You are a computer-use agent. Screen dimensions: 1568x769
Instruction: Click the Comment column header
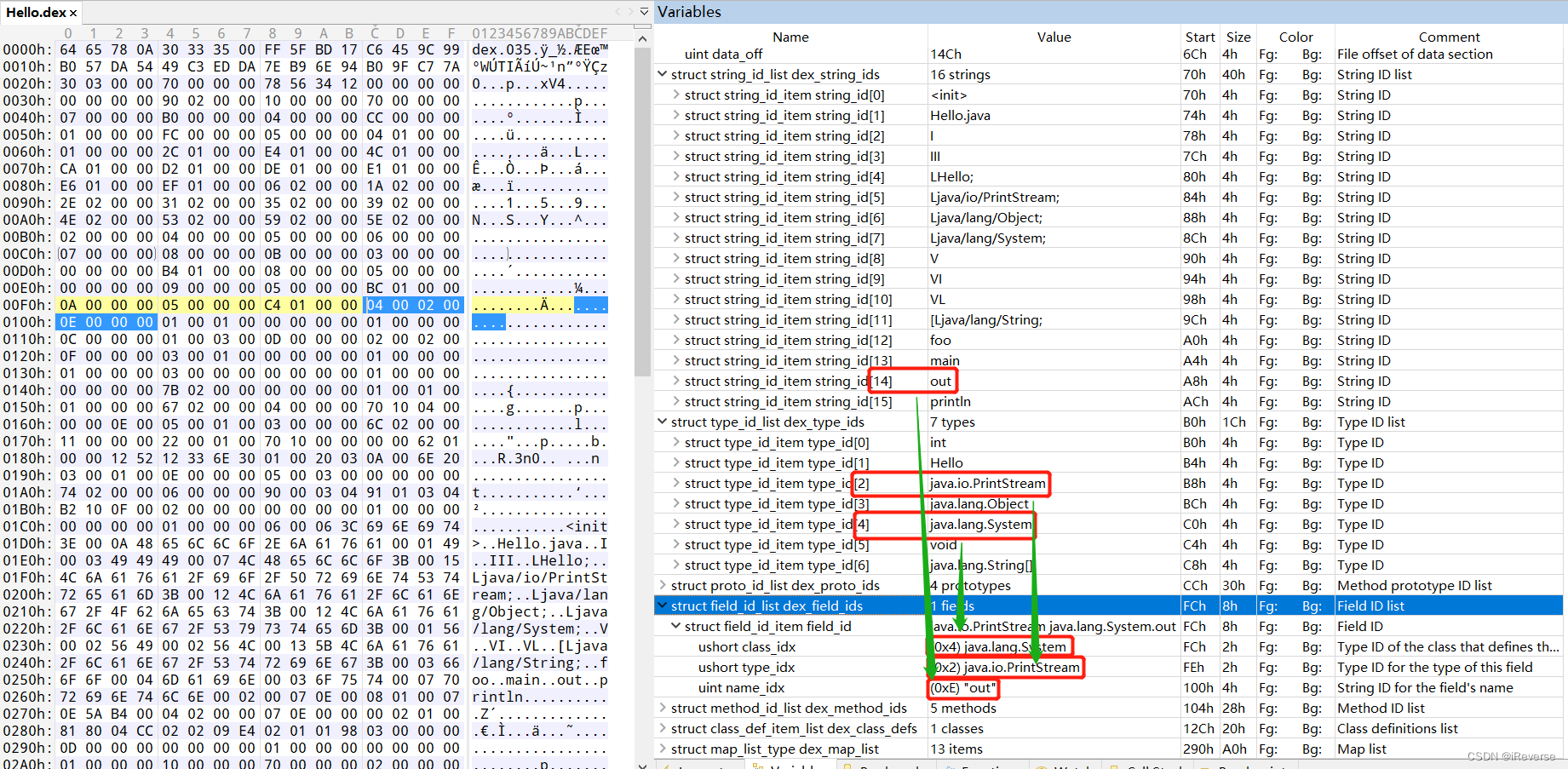[1449, 37]
